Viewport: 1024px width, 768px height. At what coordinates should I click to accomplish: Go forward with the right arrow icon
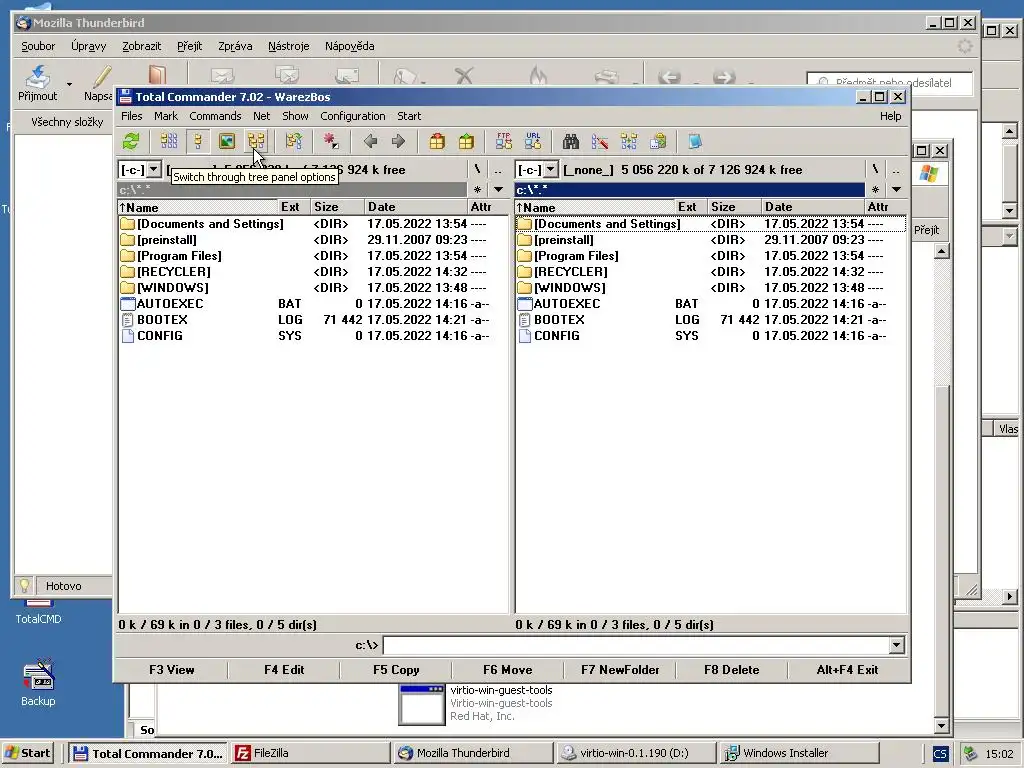[398, 141]
